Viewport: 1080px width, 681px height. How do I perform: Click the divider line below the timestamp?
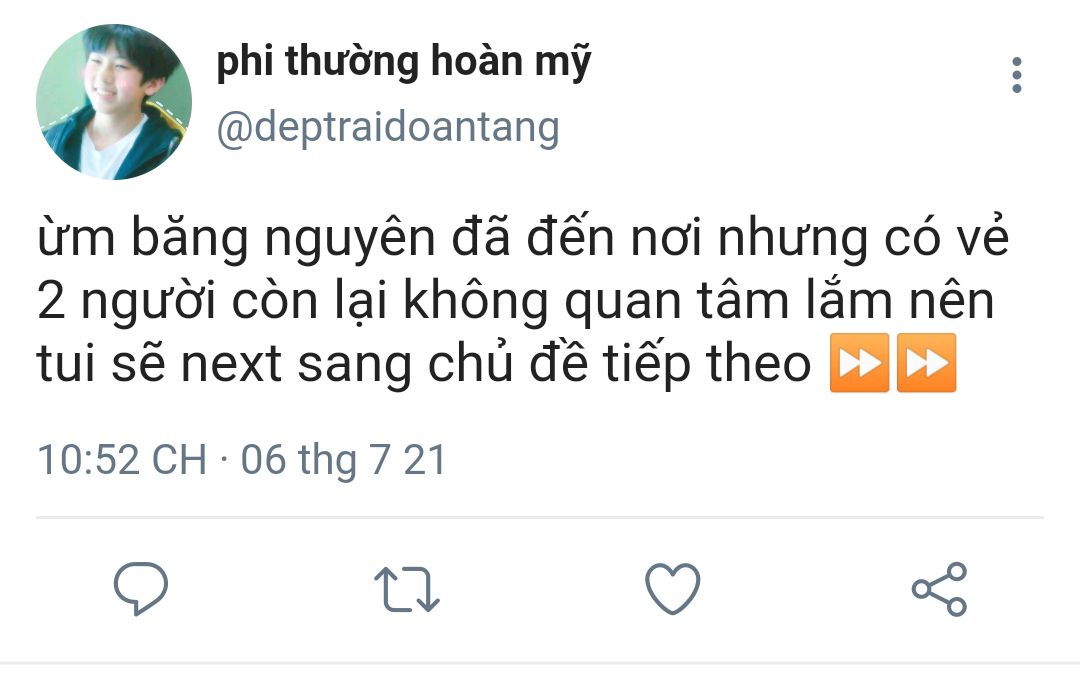pos(540,516)
